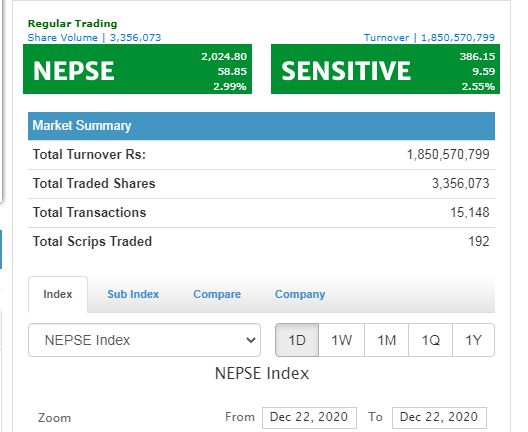Screen dimensions: 528x432
Task: Select the 1W time range
Action: 341,340
